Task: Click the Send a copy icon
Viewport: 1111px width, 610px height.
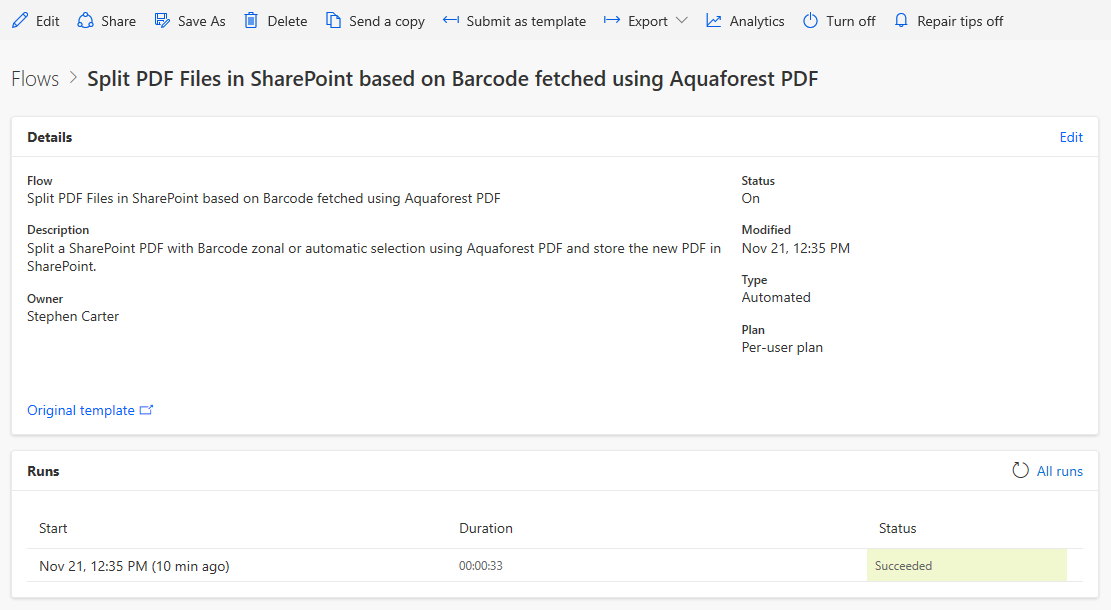Action: pos(334,21)
